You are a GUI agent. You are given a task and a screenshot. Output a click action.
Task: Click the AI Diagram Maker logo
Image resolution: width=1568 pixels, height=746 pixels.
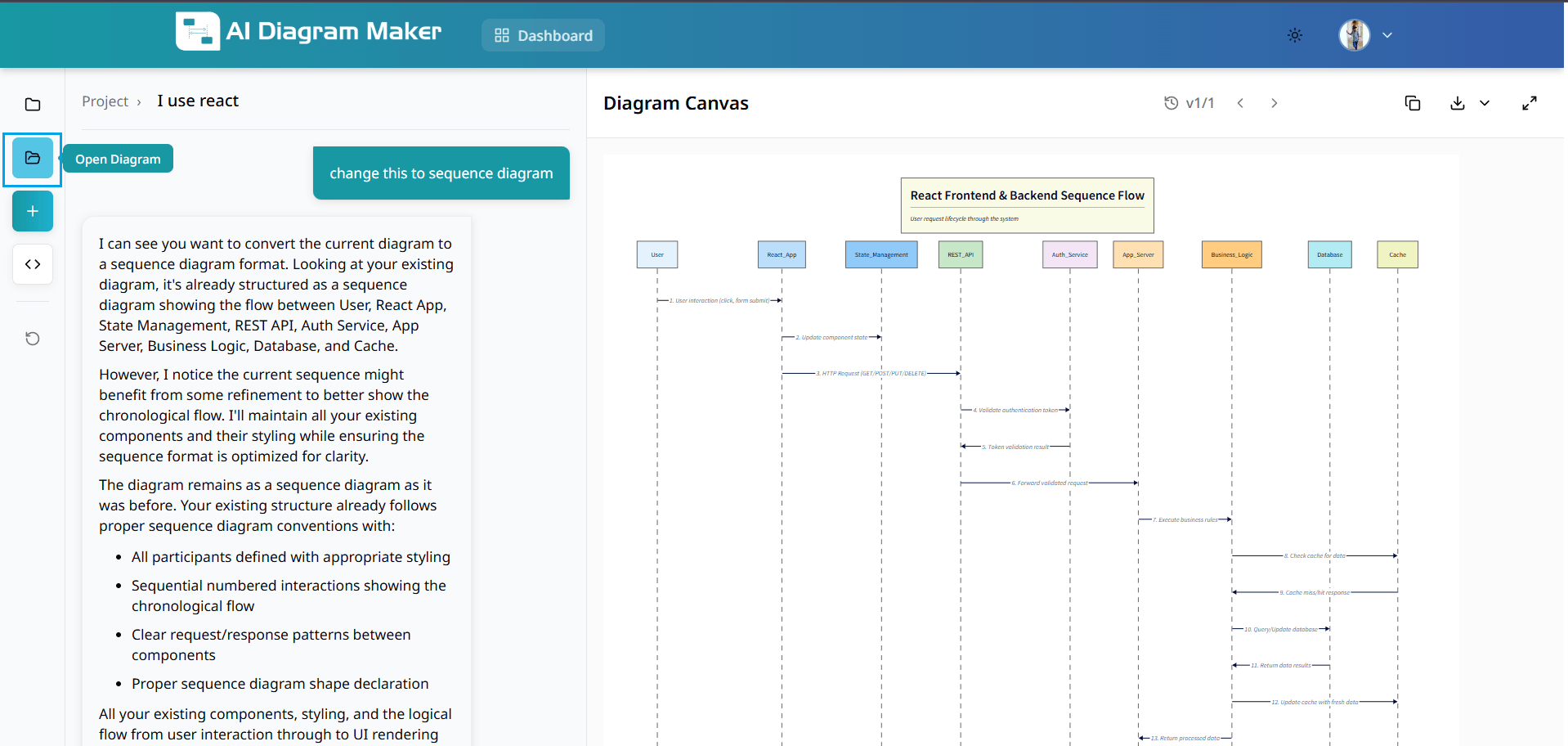coord(309,31)
